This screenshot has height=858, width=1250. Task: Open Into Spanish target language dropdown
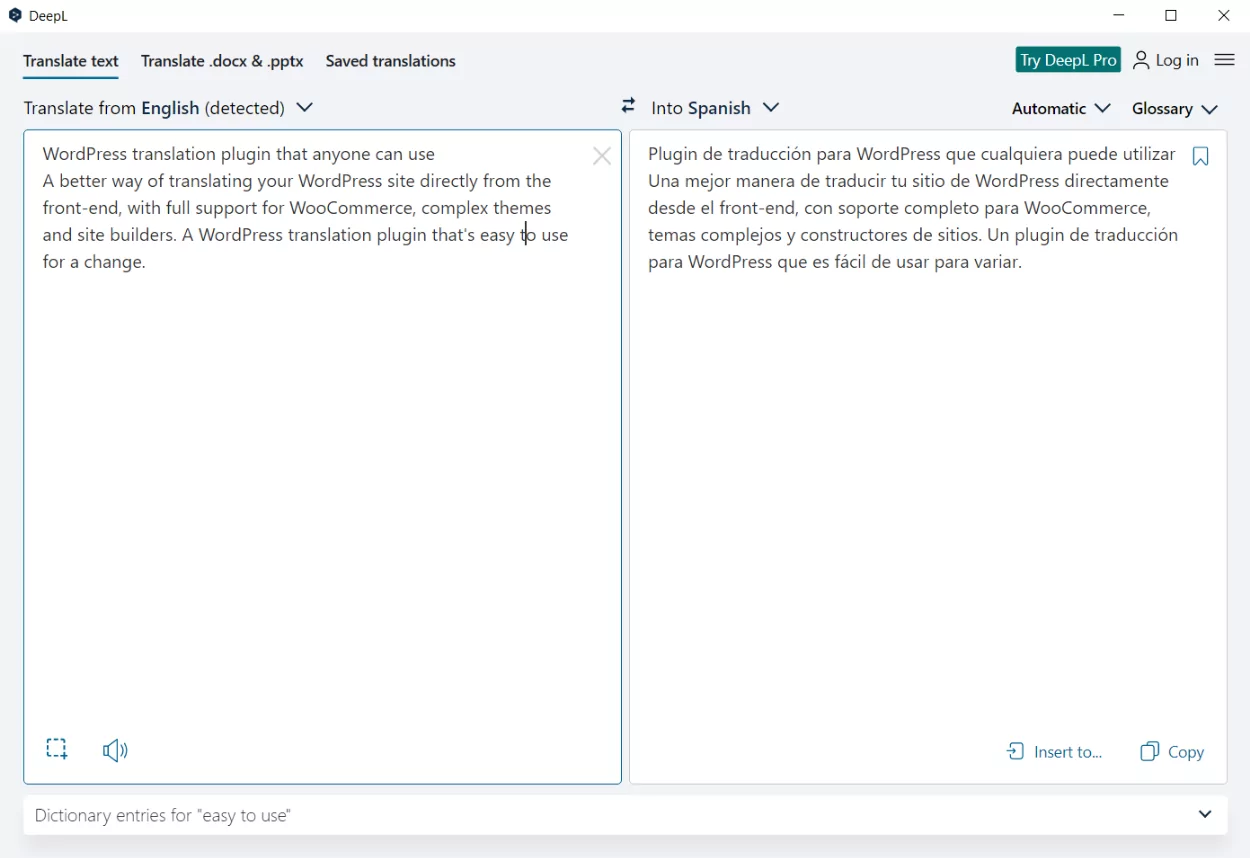[715, 108]
